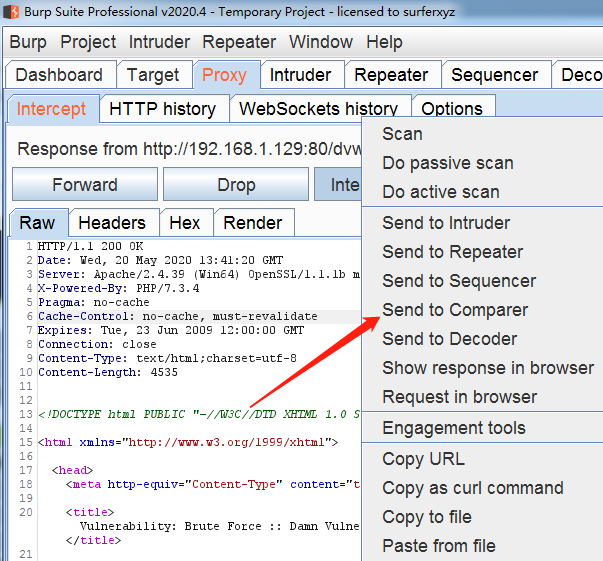Click the 'Response from http://192.168.1.129' label
The height and width of the screenshot is (561, 603).
click(189, 149)
